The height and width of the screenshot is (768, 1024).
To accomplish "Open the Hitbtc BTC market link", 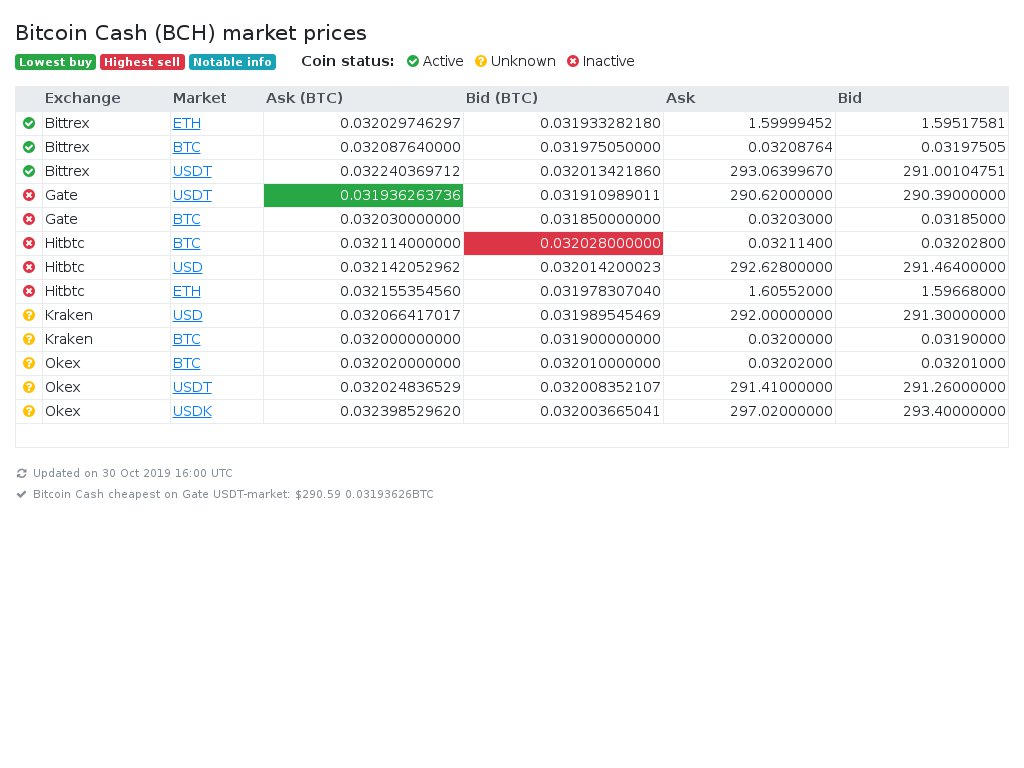I will (x=187, y=243).
